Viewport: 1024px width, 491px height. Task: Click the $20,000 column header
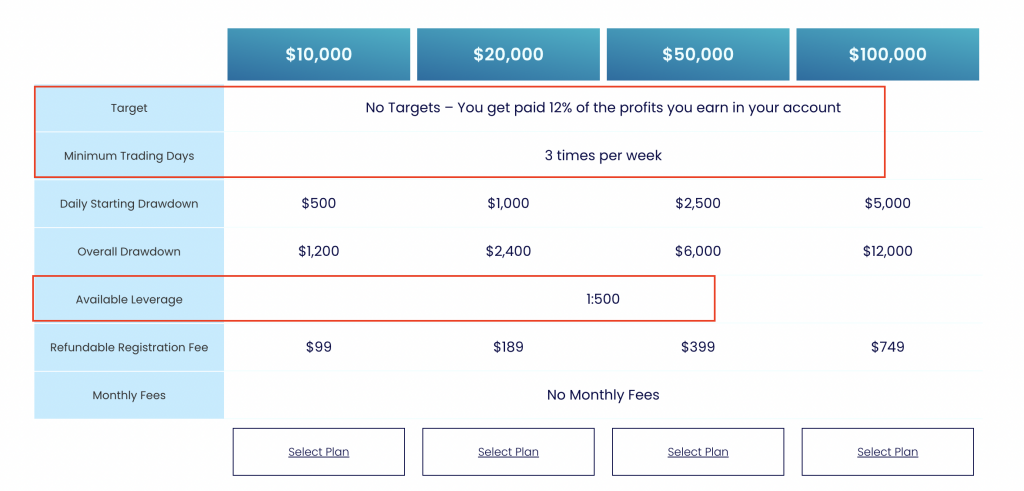pos(508,54)
